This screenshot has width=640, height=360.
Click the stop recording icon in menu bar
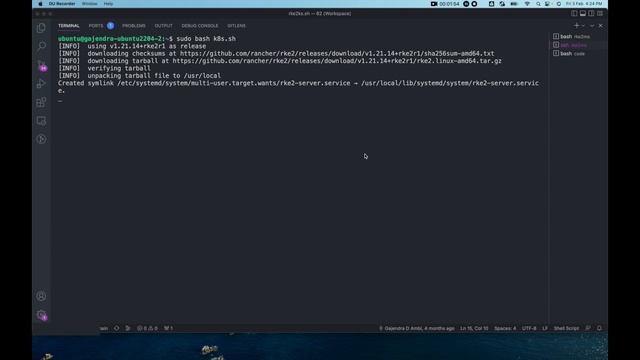pos(474,4)
